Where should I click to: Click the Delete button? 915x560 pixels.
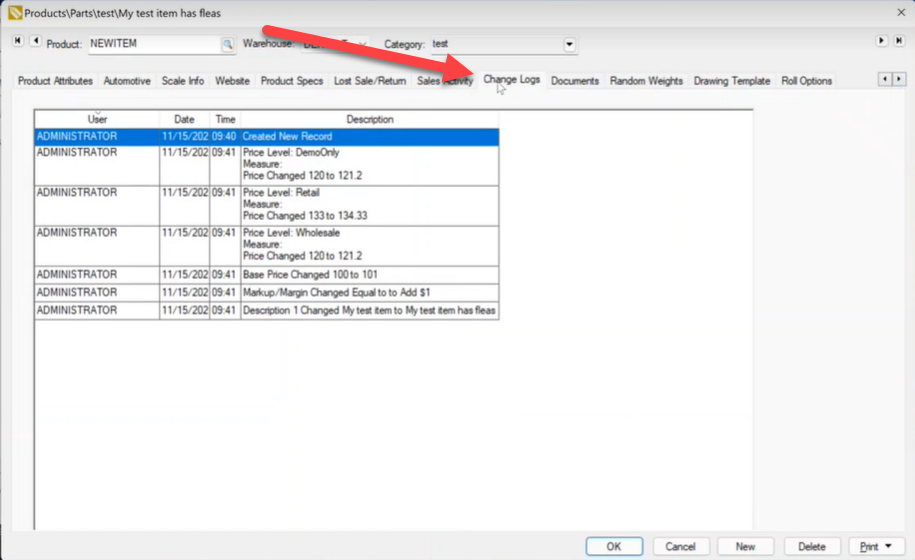click(x=812, y=547)
